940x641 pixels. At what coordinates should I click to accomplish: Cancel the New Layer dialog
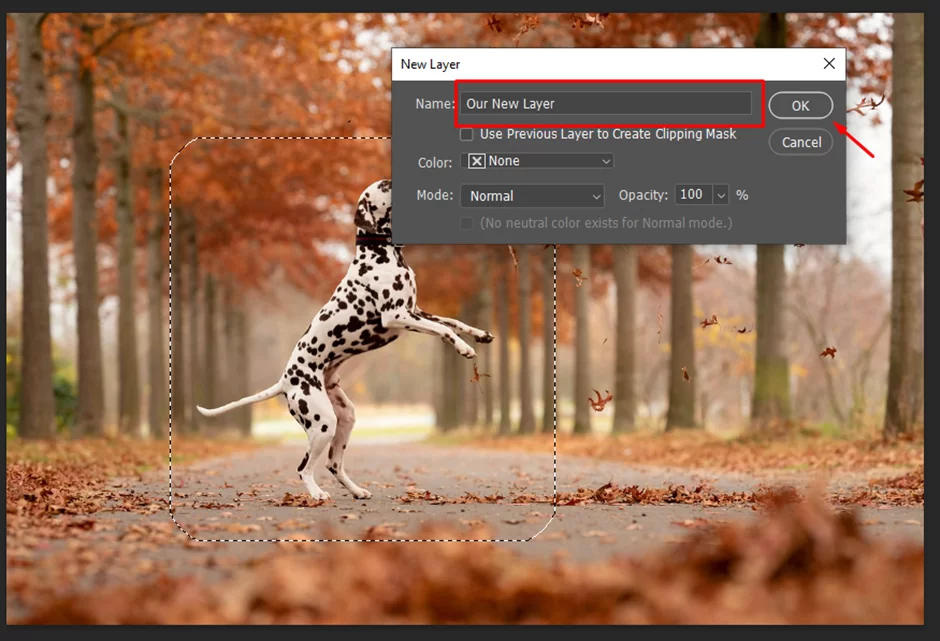(x=801, y=142)
